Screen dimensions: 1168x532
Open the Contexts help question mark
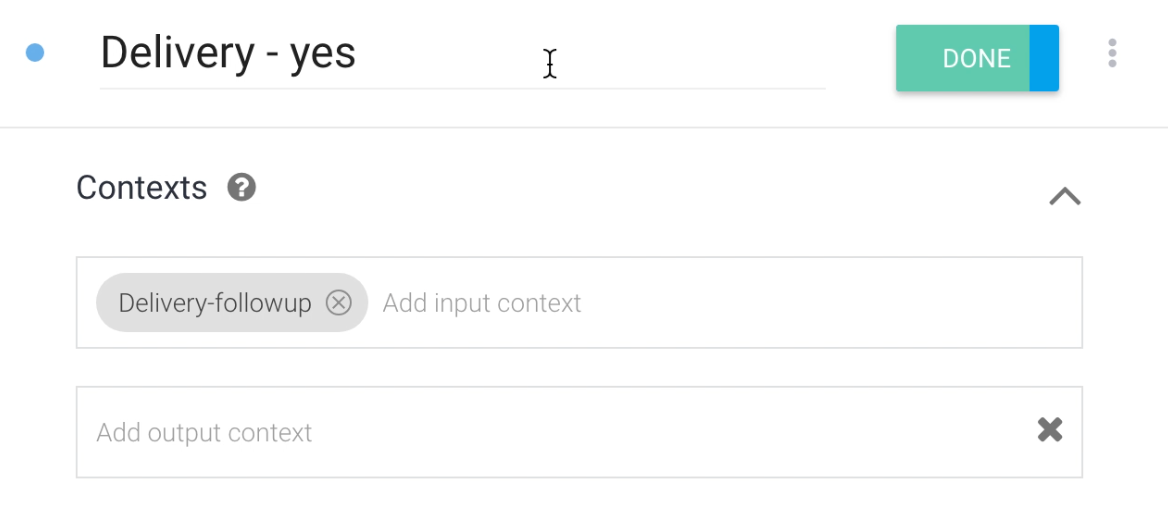241,187
